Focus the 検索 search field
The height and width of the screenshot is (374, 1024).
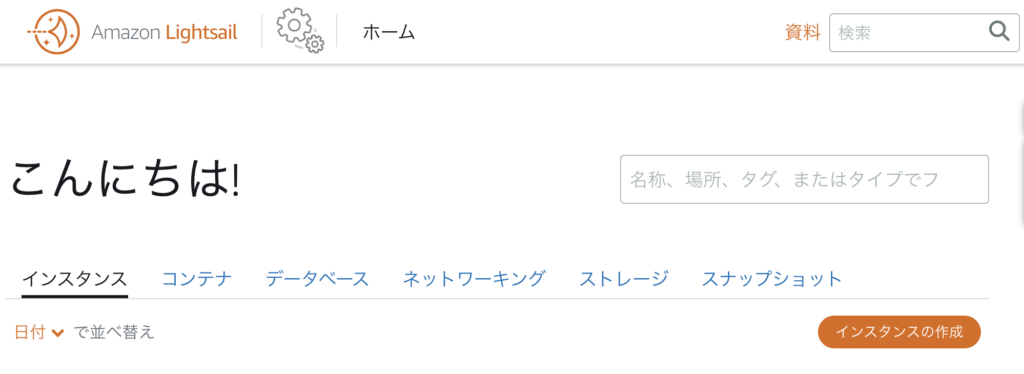click(x=924, y=32)
